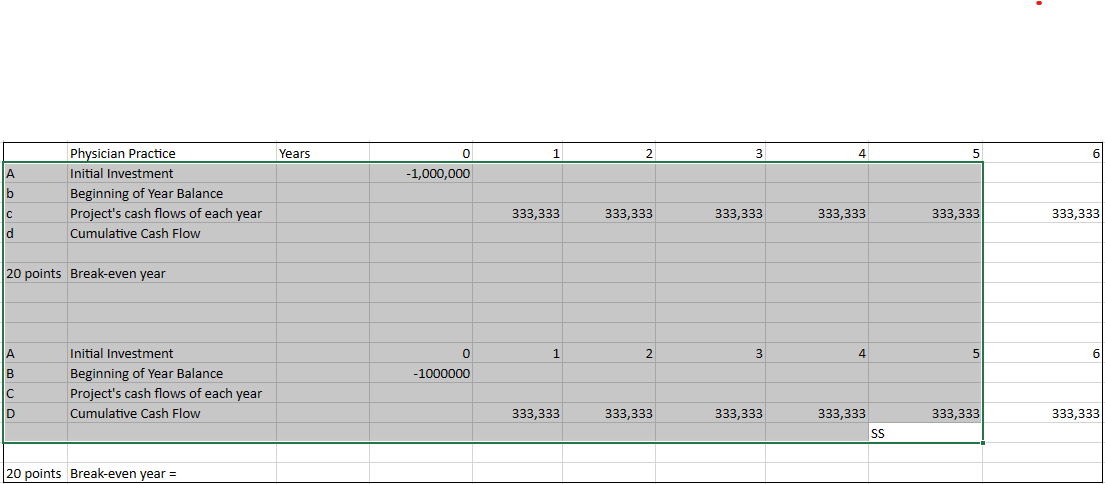Select uppercase row C Project's cash flows label

pyautogui.click(x=172, y=393)
